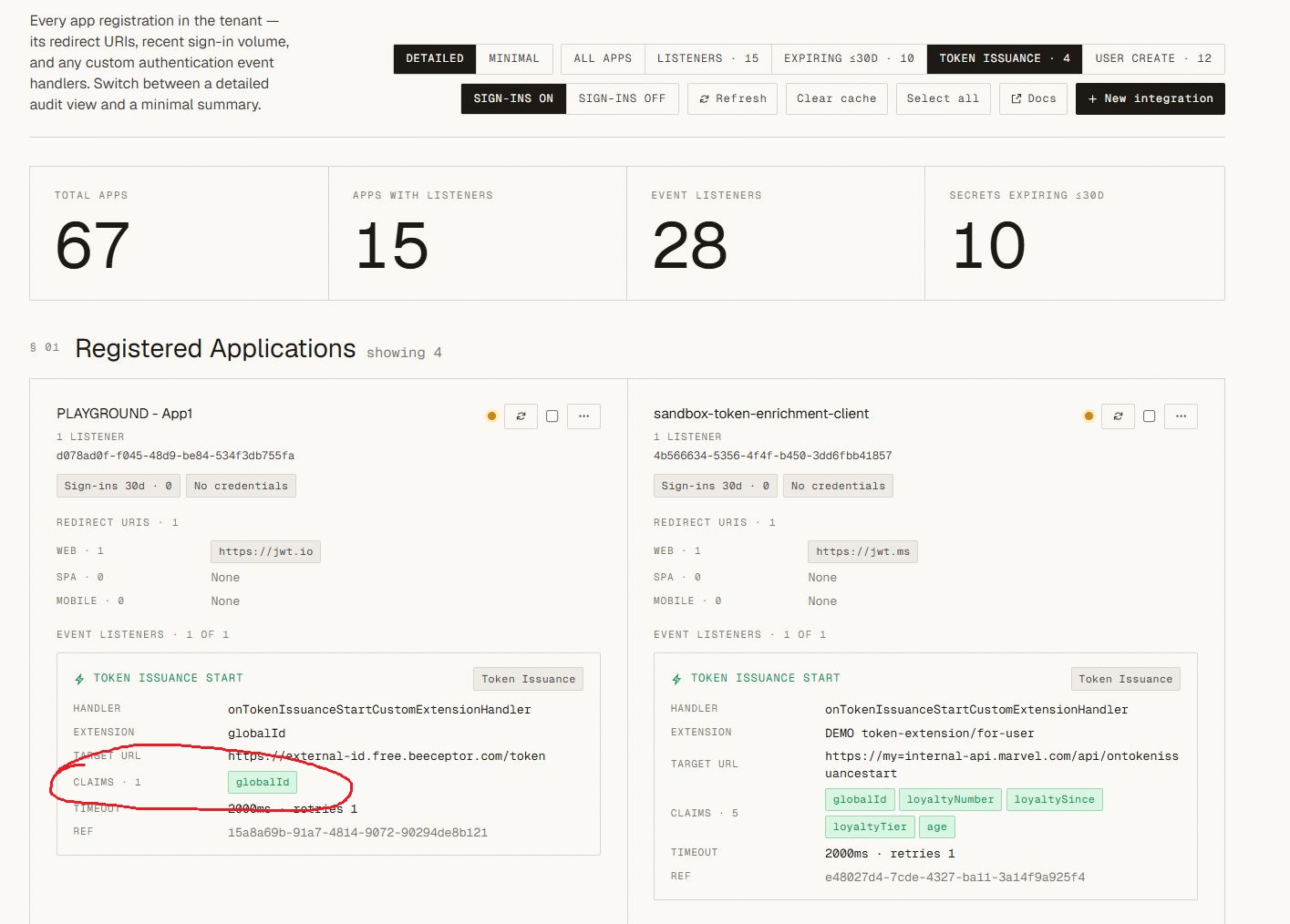
Task: Click the TOTAL APPS 67 stat card
Action: 179,233
